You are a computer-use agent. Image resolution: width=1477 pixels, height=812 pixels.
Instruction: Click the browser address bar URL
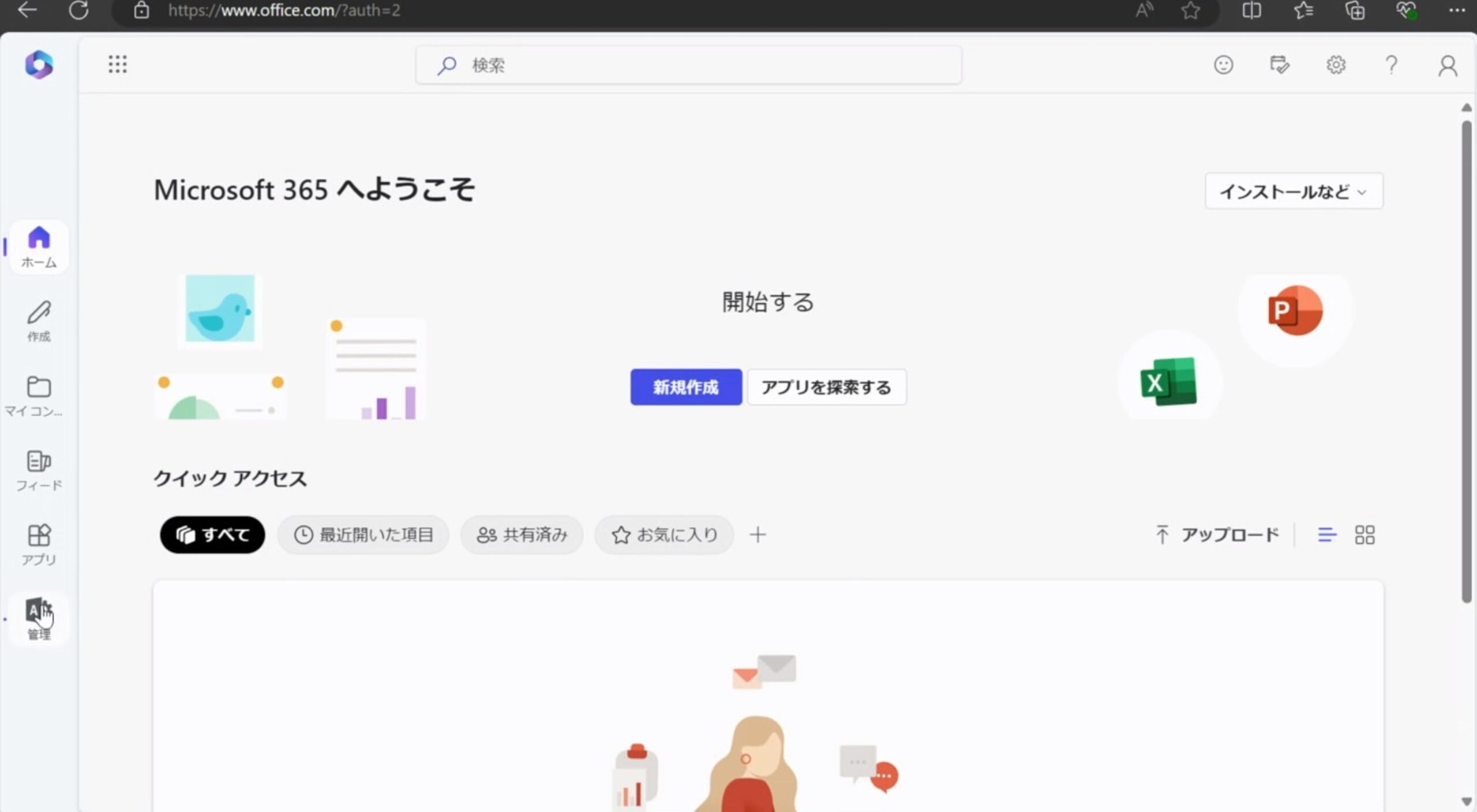pyautogui.click(x=284, y=10)
